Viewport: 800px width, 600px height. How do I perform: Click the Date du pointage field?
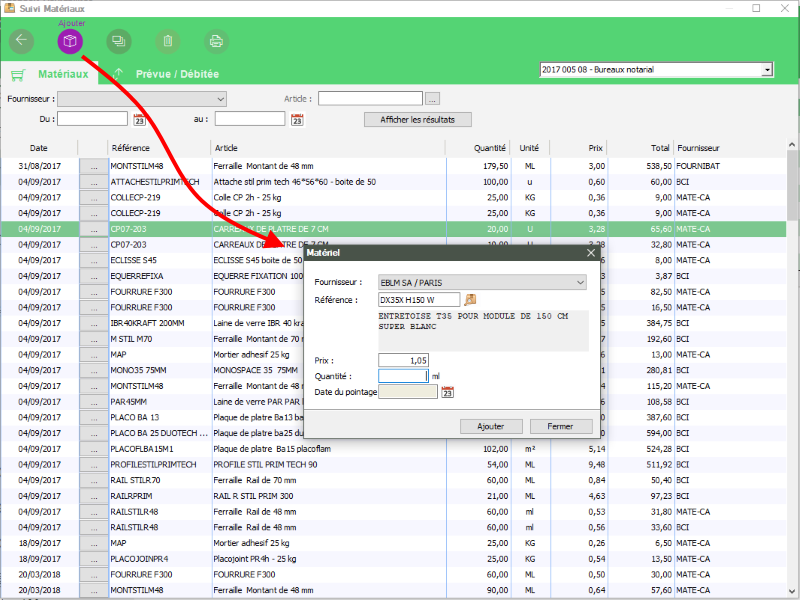pos(408,392)
